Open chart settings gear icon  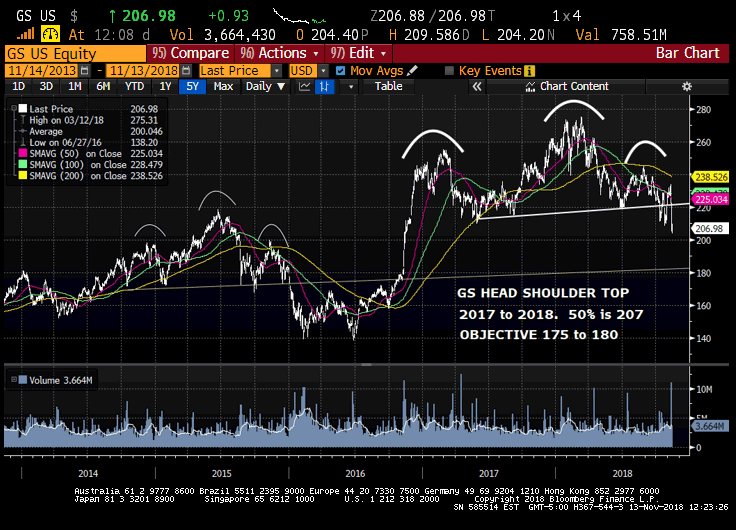[x=687, y=86]
